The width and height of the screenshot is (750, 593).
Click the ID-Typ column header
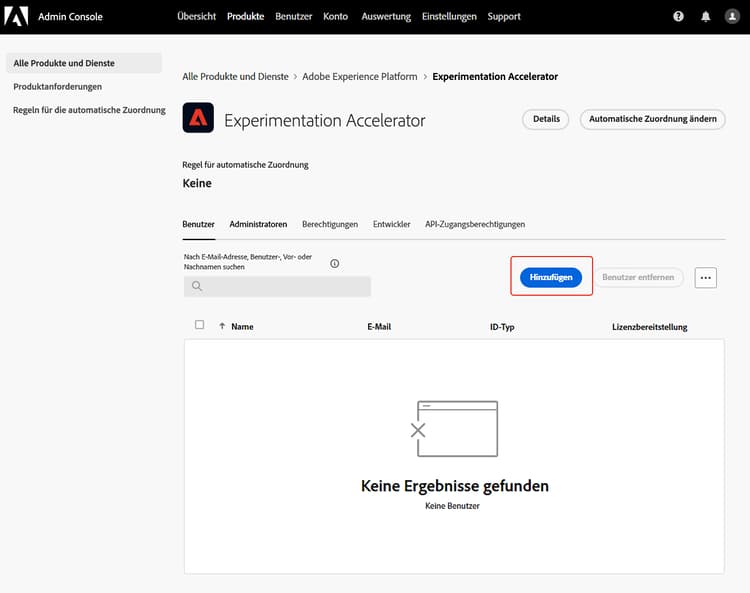click(x=502, y=327)
